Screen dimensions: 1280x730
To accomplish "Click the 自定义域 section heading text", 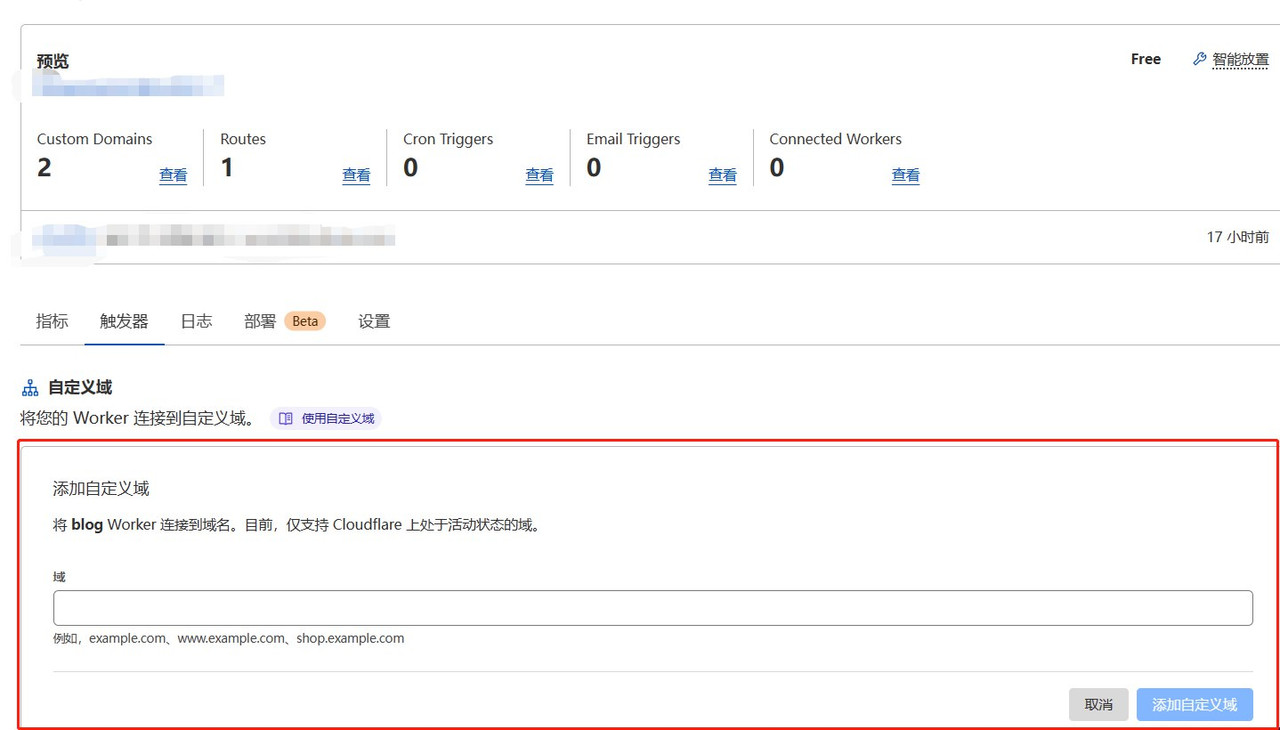I will click(80, 387).
